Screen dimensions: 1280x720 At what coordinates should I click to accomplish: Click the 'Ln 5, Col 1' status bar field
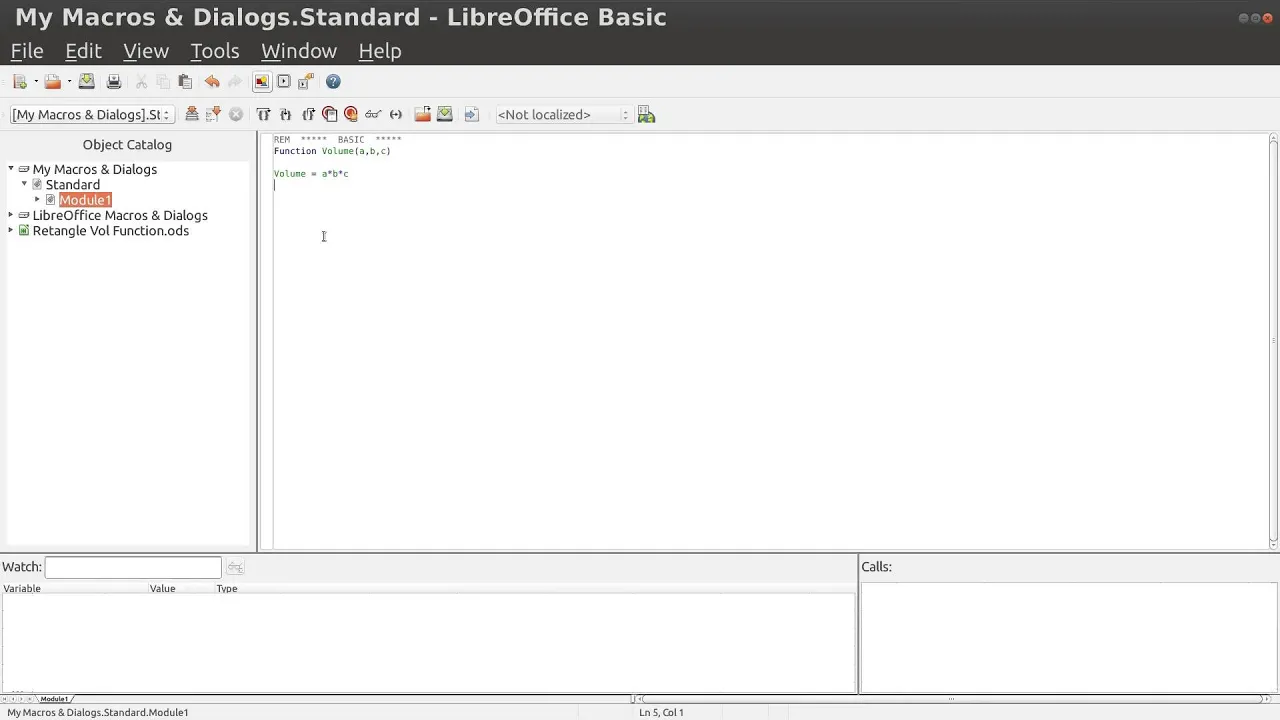click(661, 712)
